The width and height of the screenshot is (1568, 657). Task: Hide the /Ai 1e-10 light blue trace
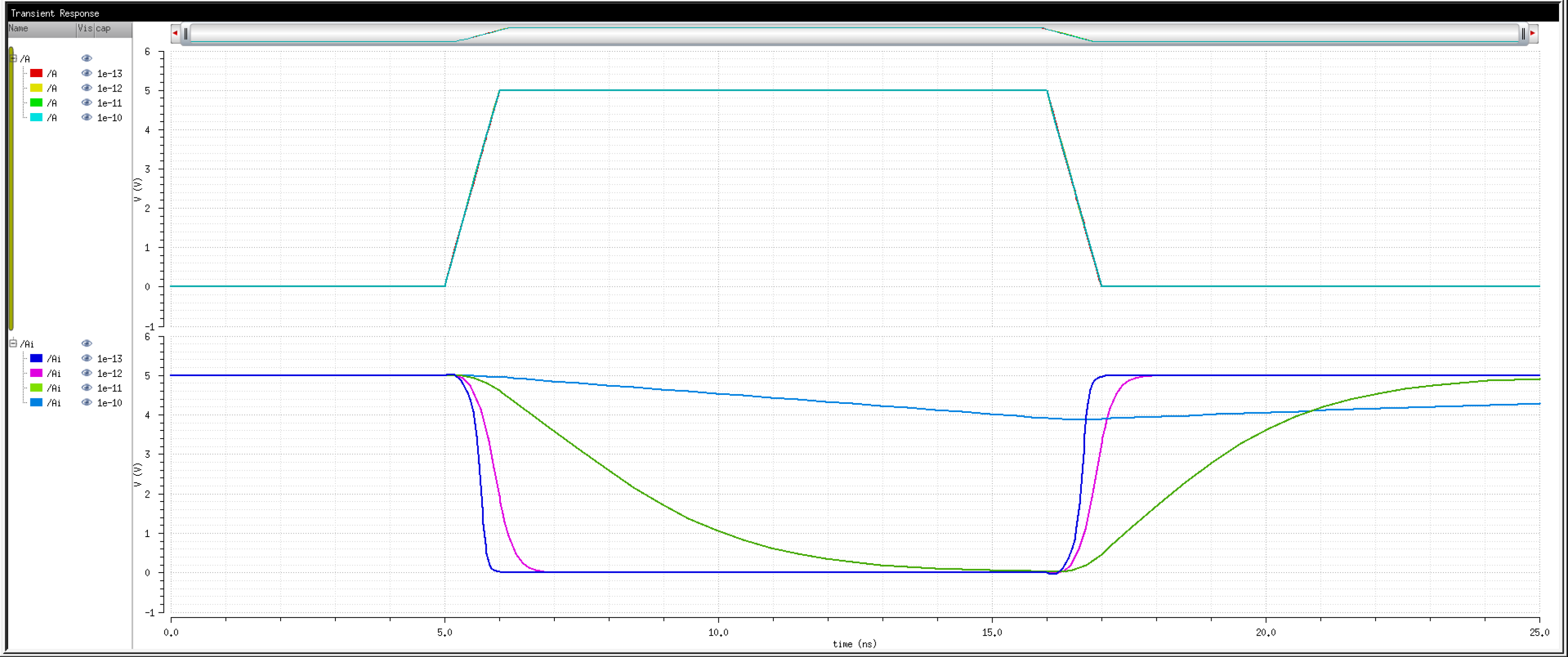87,403
